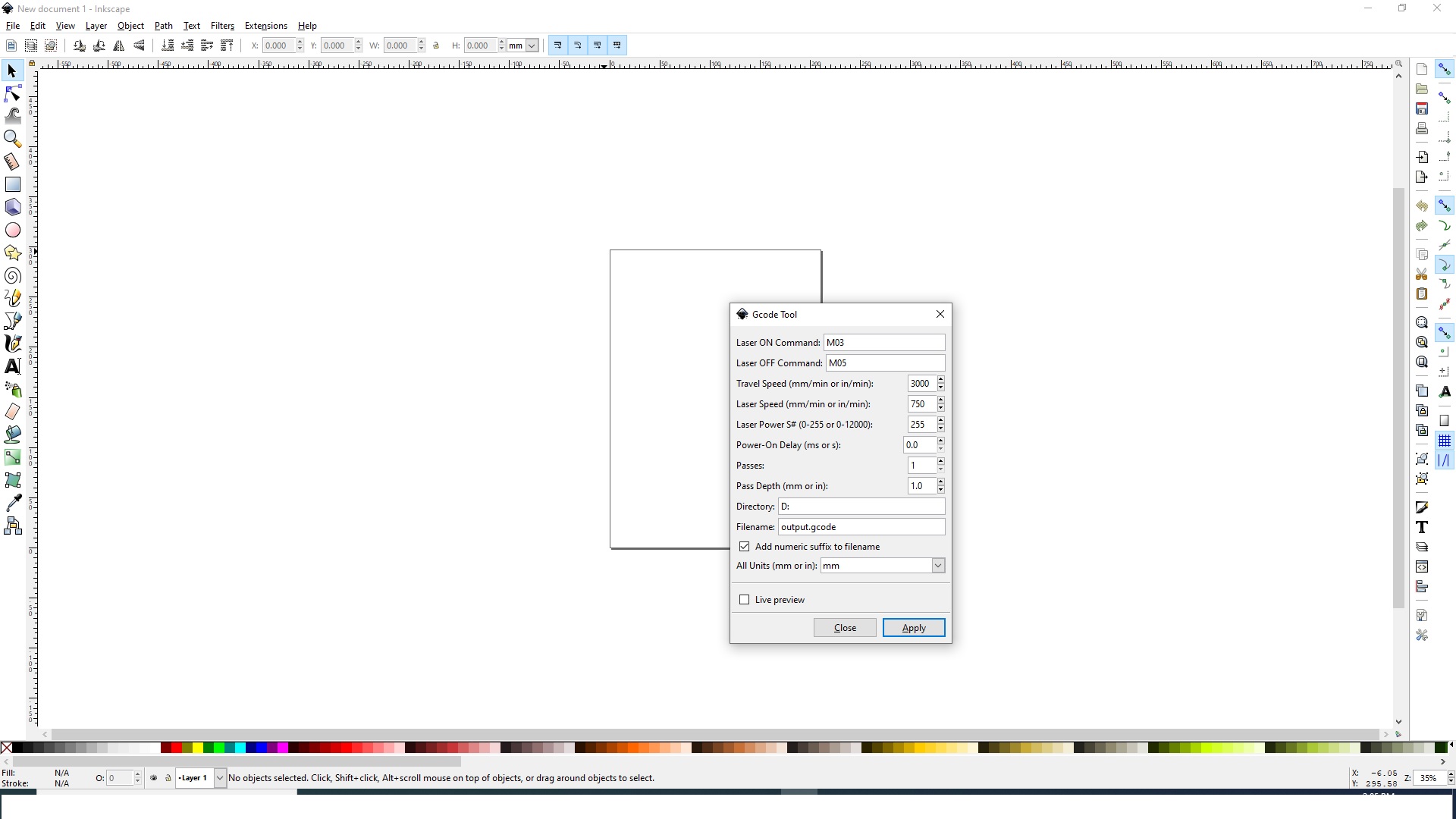
Task: Select the Node editing tool
Action: [13, 92]
